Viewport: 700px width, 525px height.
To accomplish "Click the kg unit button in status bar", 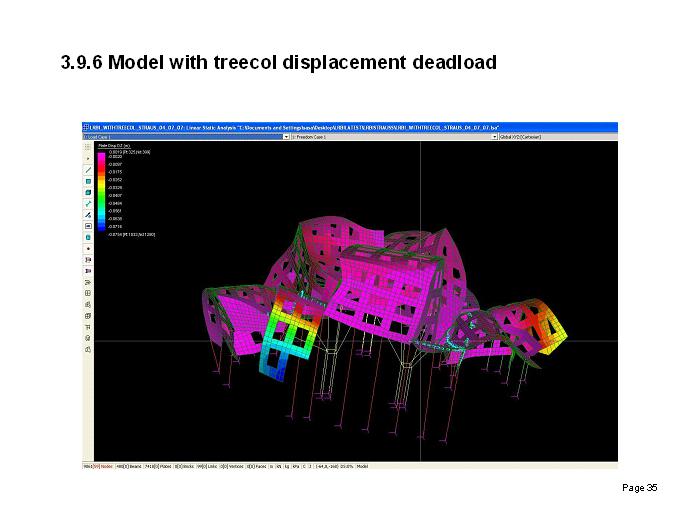I will (286, 465).
